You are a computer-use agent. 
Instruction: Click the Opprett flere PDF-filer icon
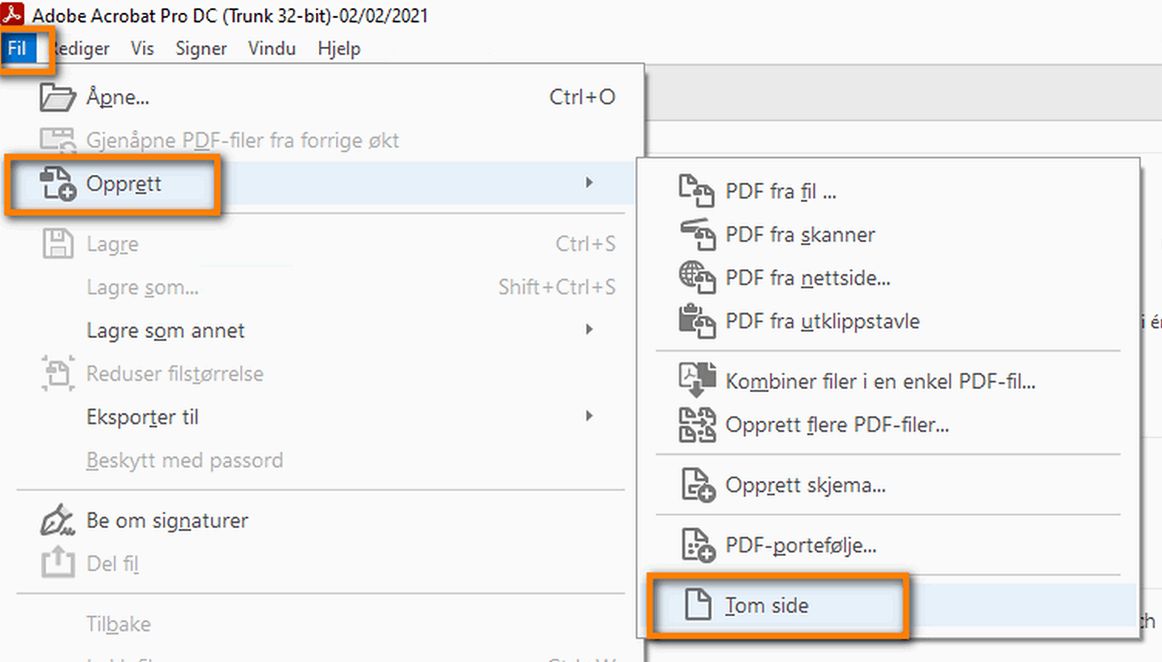click(x=700, y=425)
